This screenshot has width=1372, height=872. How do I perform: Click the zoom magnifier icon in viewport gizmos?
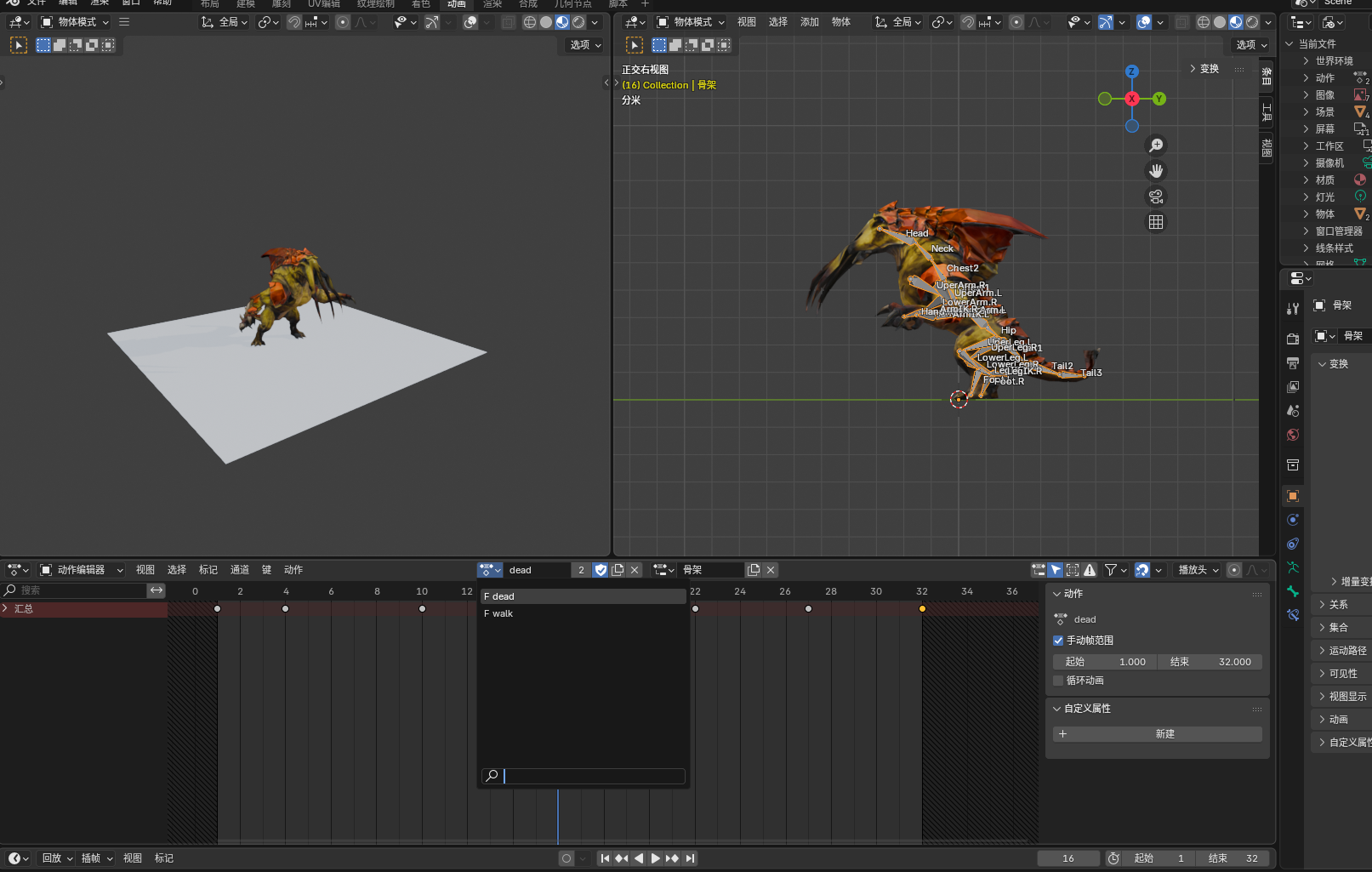tap(1156, 144)
